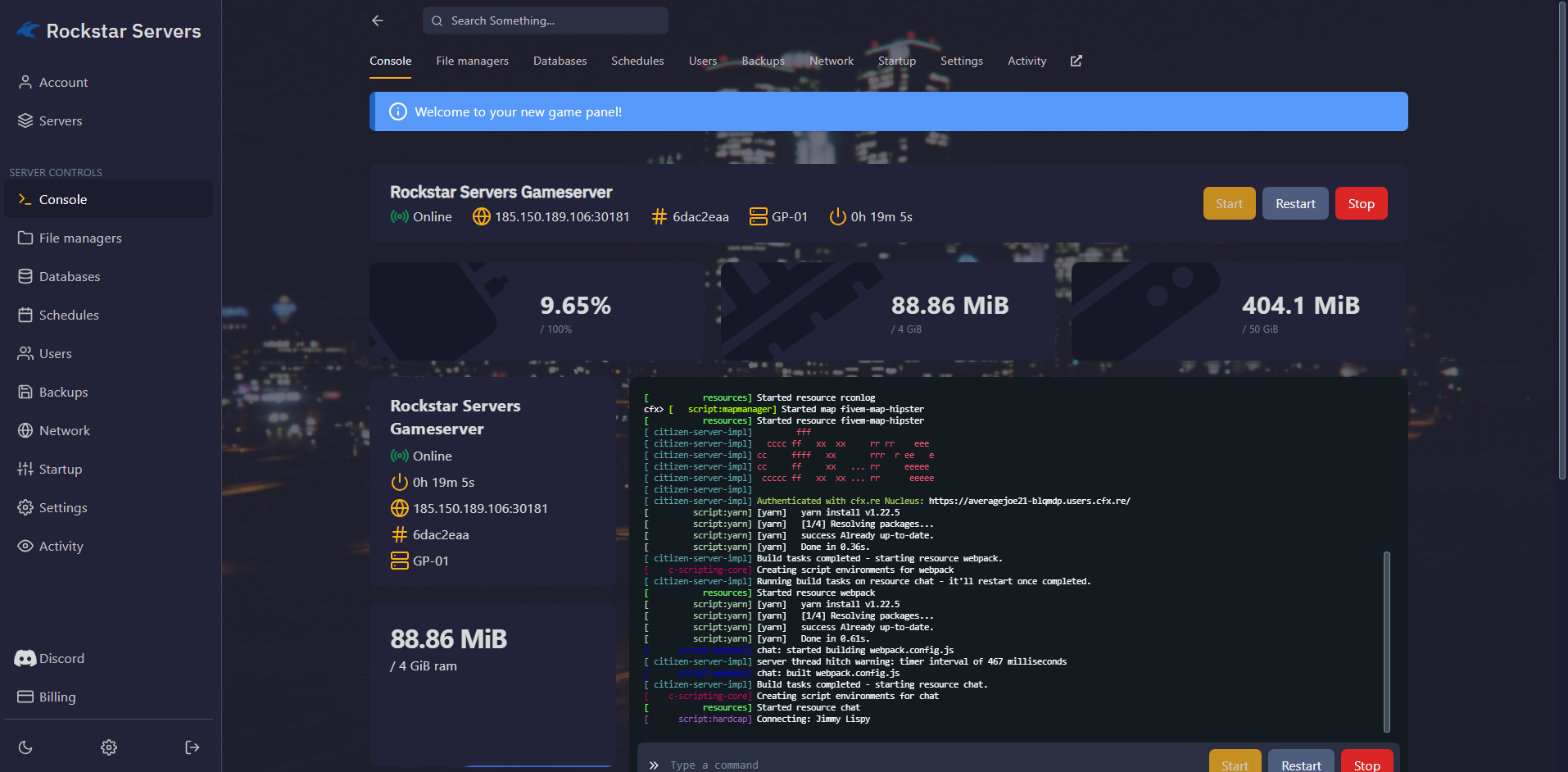
Task: Open the Servers list in sidebar
Action: (x=108, y=120)
